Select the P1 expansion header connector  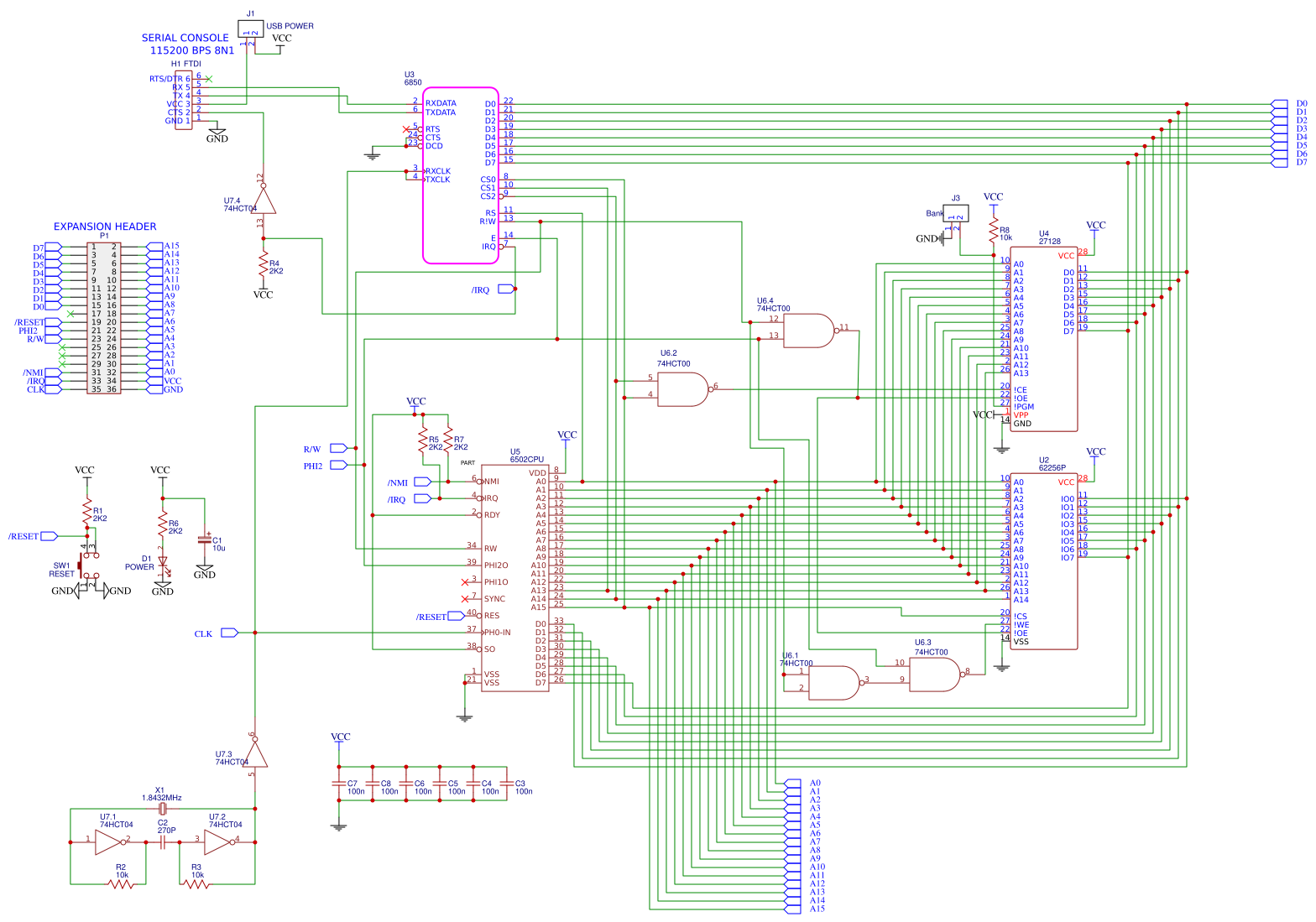point(104,318)
